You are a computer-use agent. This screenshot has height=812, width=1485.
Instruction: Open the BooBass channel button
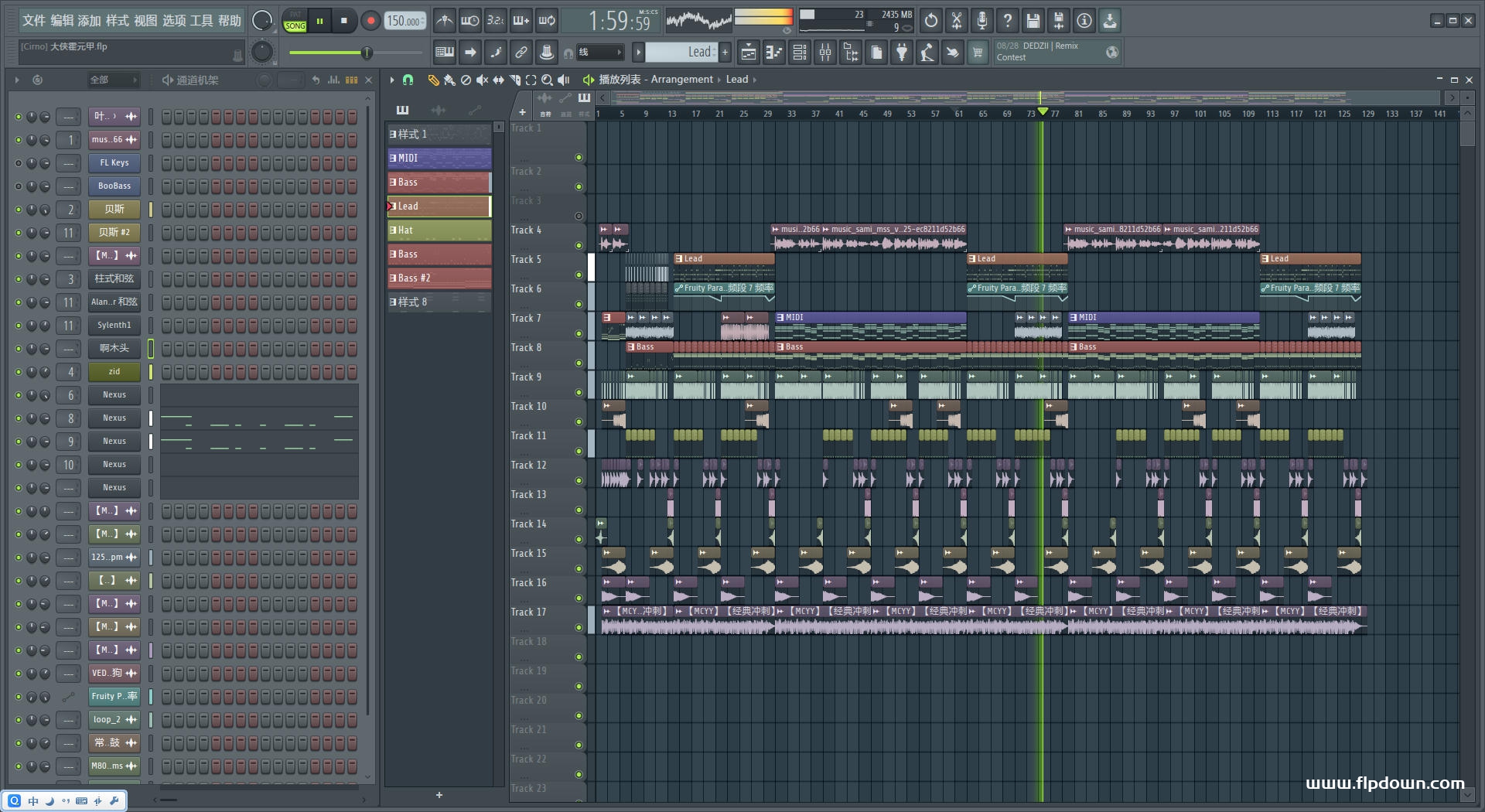pyautogui.click(x=114, y=186)
